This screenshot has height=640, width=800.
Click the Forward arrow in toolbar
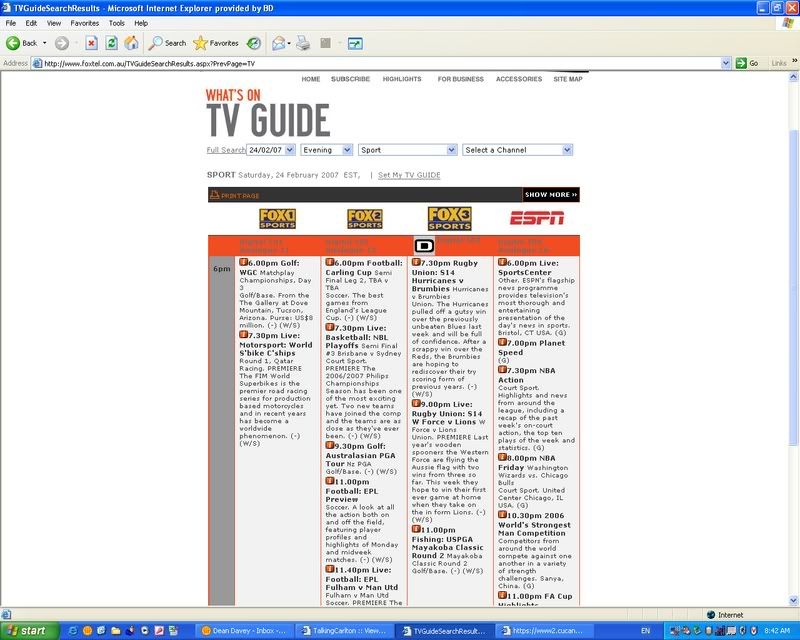(62, 43)
